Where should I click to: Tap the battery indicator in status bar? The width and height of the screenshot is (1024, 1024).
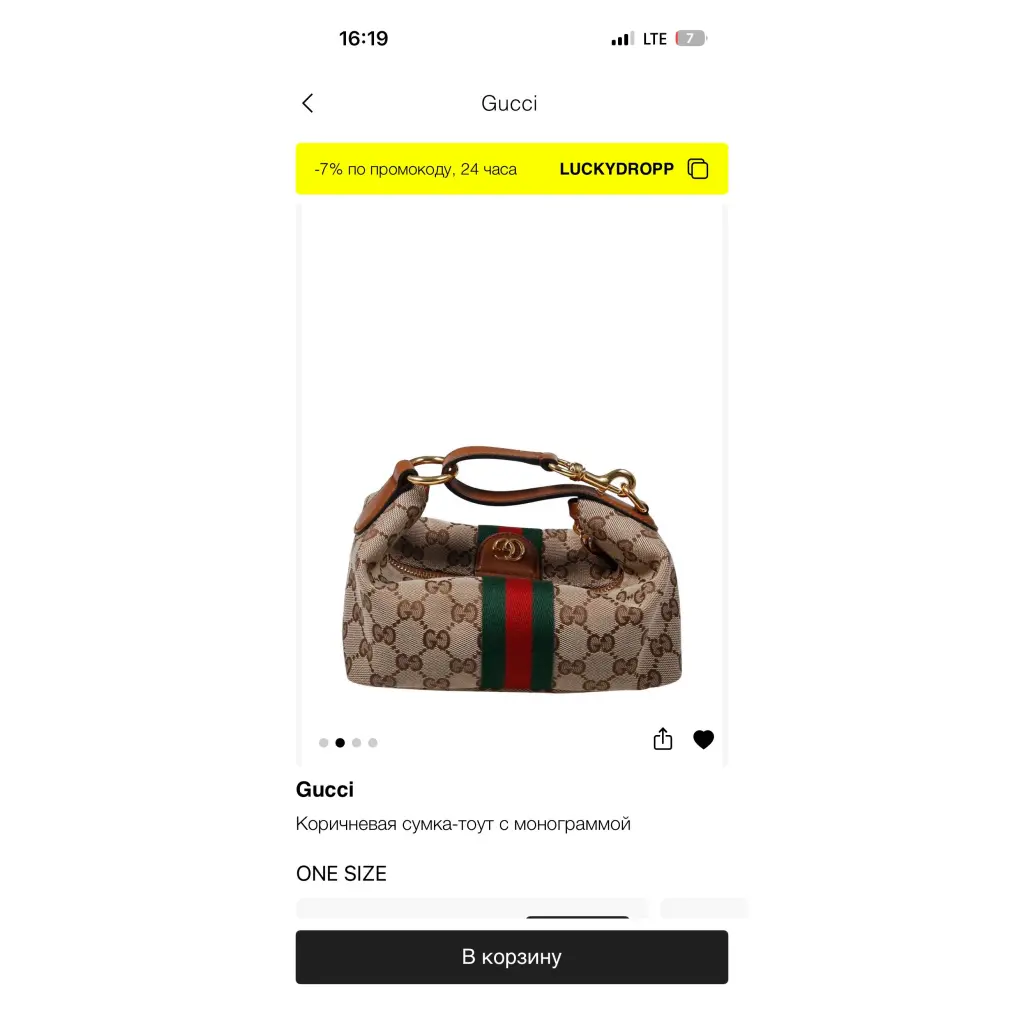tap(691, 39)
